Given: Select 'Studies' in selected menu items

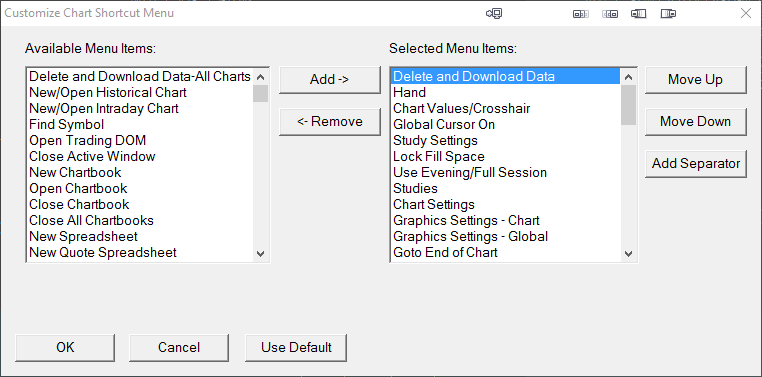Looking at the screenshot, I should coord(506,188).
